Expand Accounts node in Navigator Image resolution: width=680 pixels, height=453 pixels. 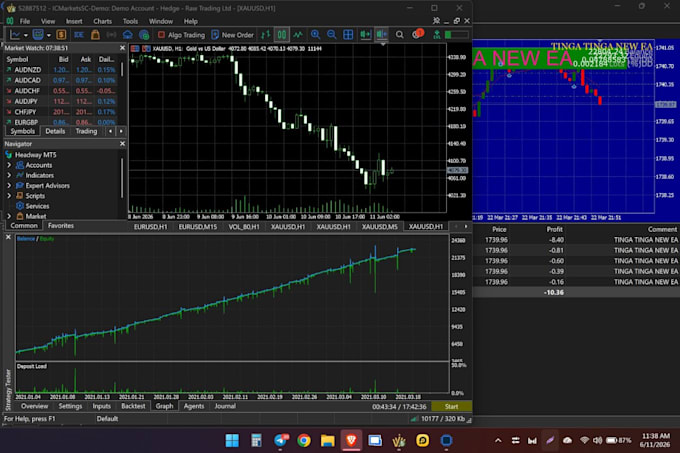click(x=9, y=165)
